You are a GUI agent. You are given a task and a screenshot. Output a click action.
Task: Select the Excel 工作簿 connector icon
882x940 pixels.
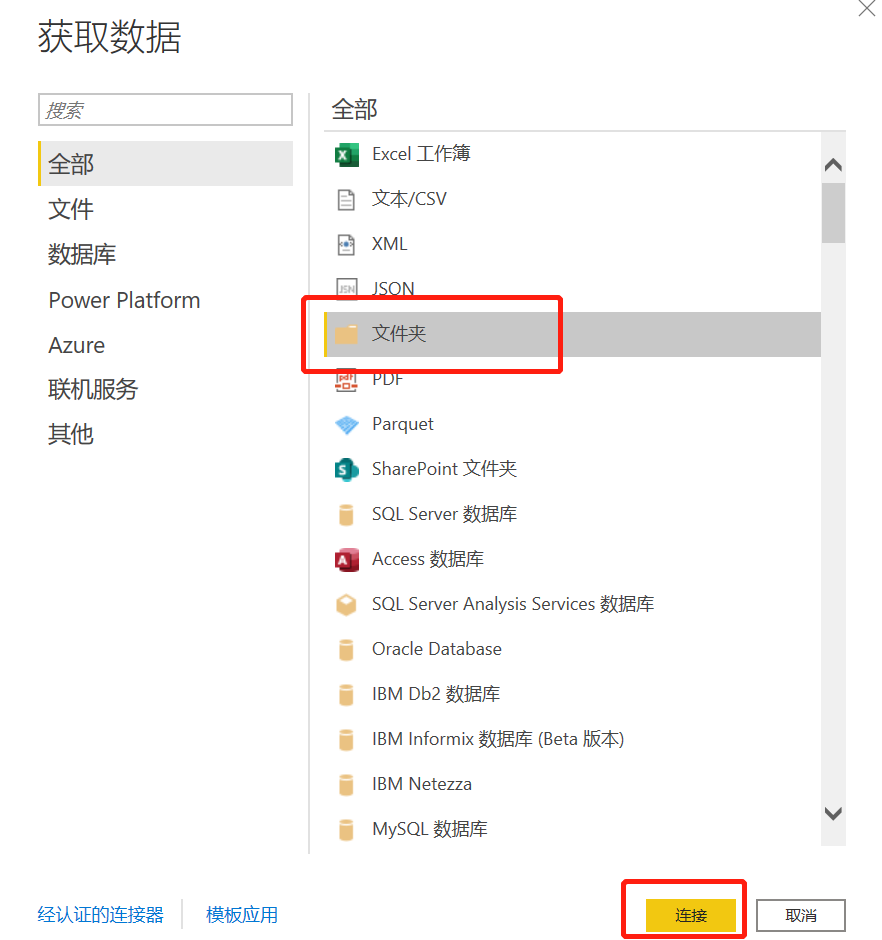tap(347, 155)
